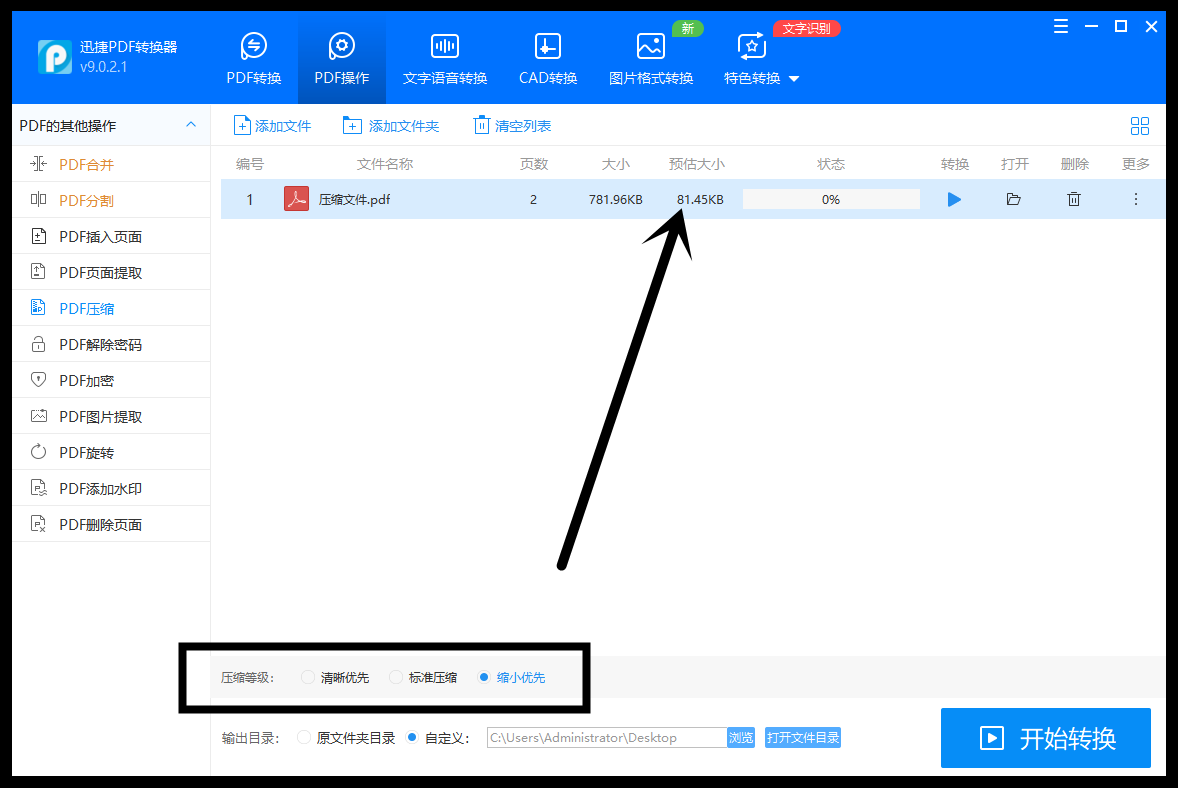The image size is (1178, 788).
Task: Click 浏览 browse button
Action: click(741, 738)
